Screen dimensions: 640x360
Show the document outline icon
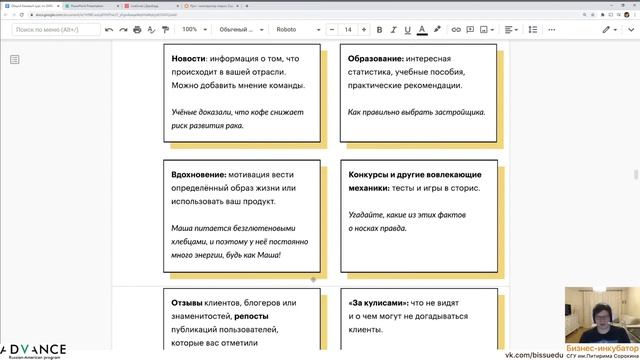click(15, 60)
